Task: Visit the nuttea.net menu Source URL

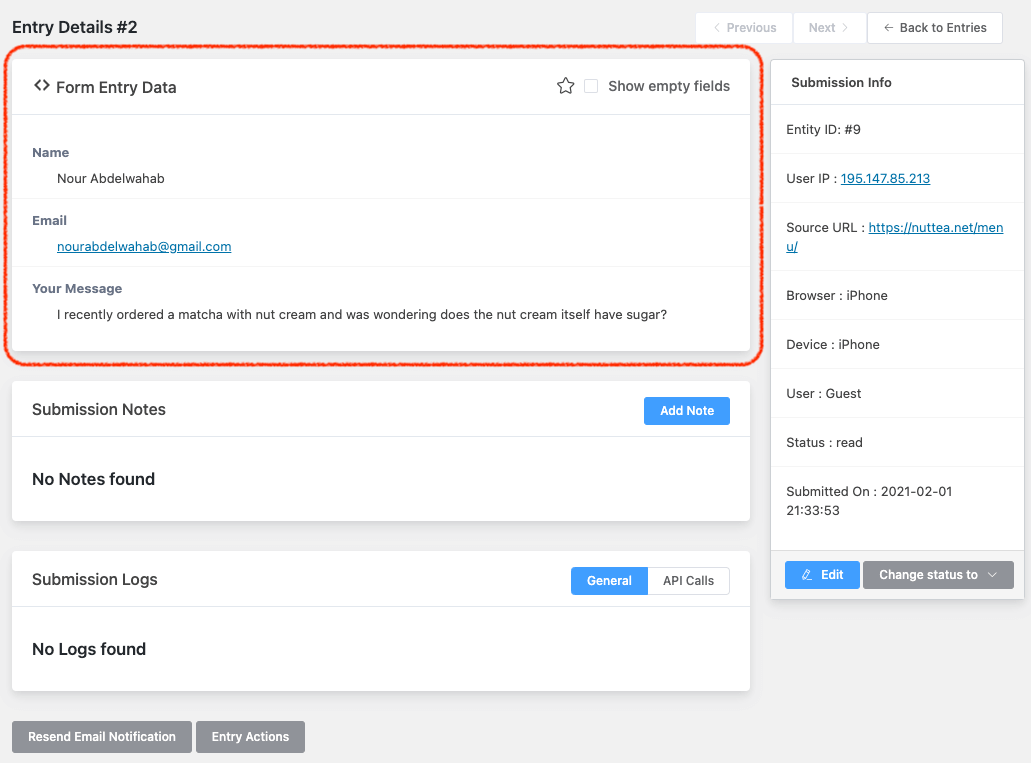Action: pos(935,228)
